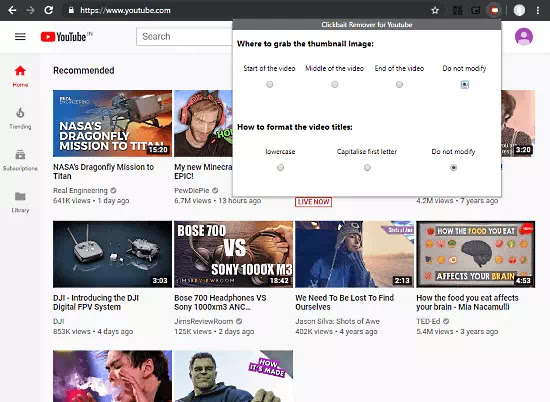Click '5.4M views • 3 years ago' text
This screenshot has height=402, width=550.
[x=457, y=331]
